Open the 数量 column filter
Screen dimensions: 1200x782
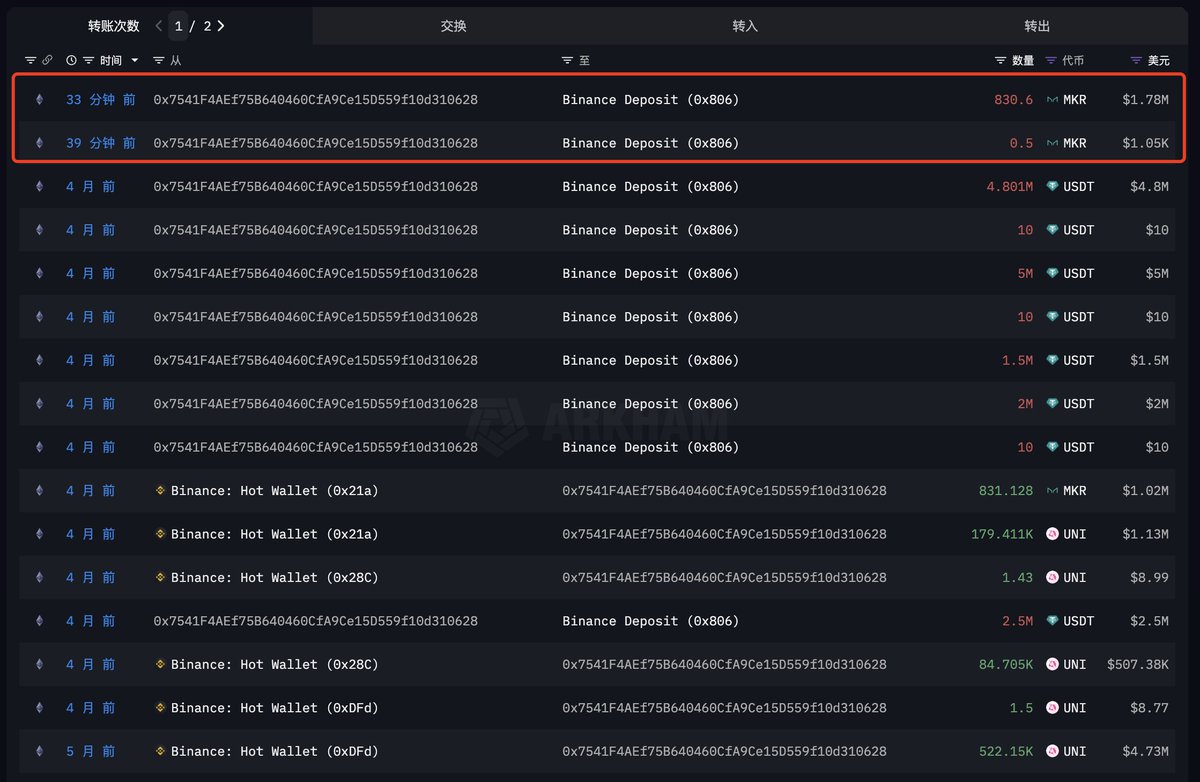(x=1001, y=61)
